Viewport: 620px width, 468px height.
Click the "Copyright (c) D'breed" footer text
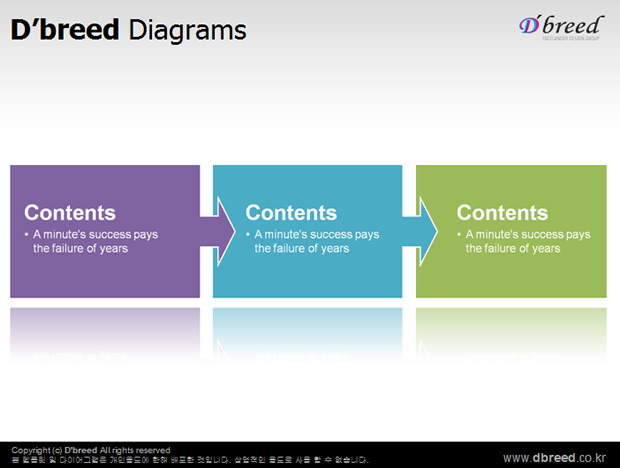point(90,450)
